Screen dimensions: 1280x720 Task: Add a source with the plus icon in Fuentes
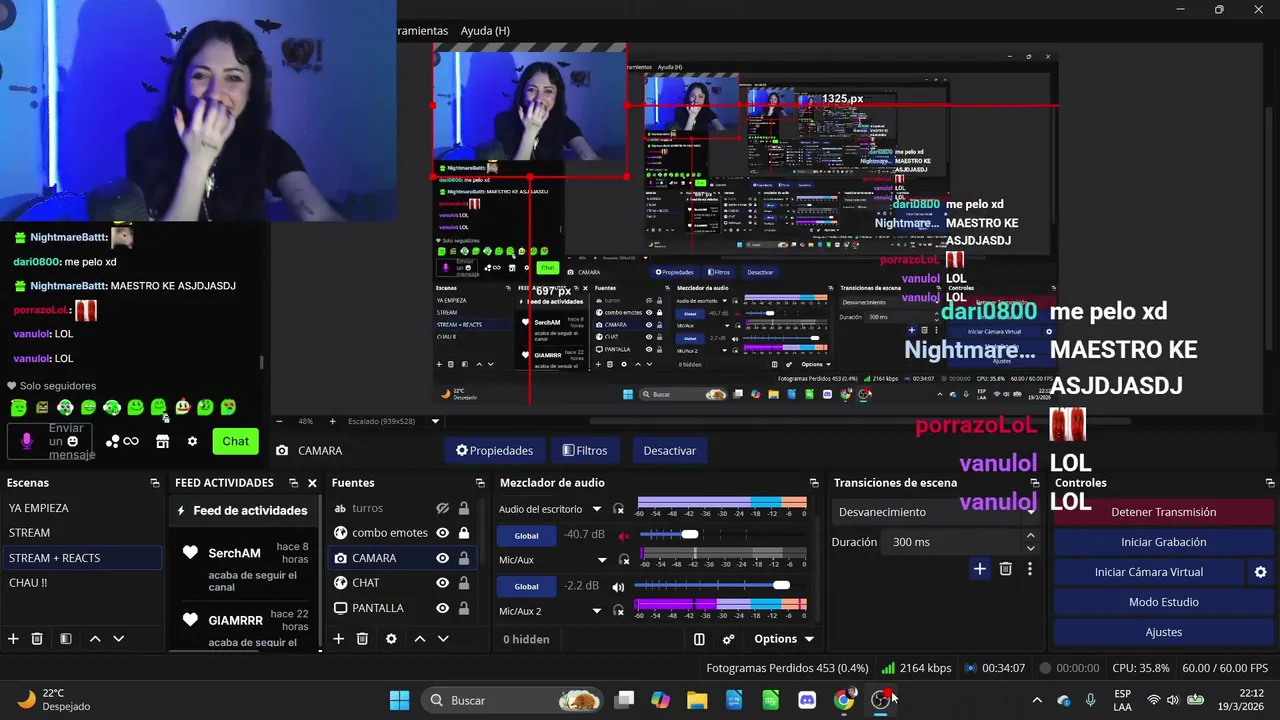coord(338,639)
